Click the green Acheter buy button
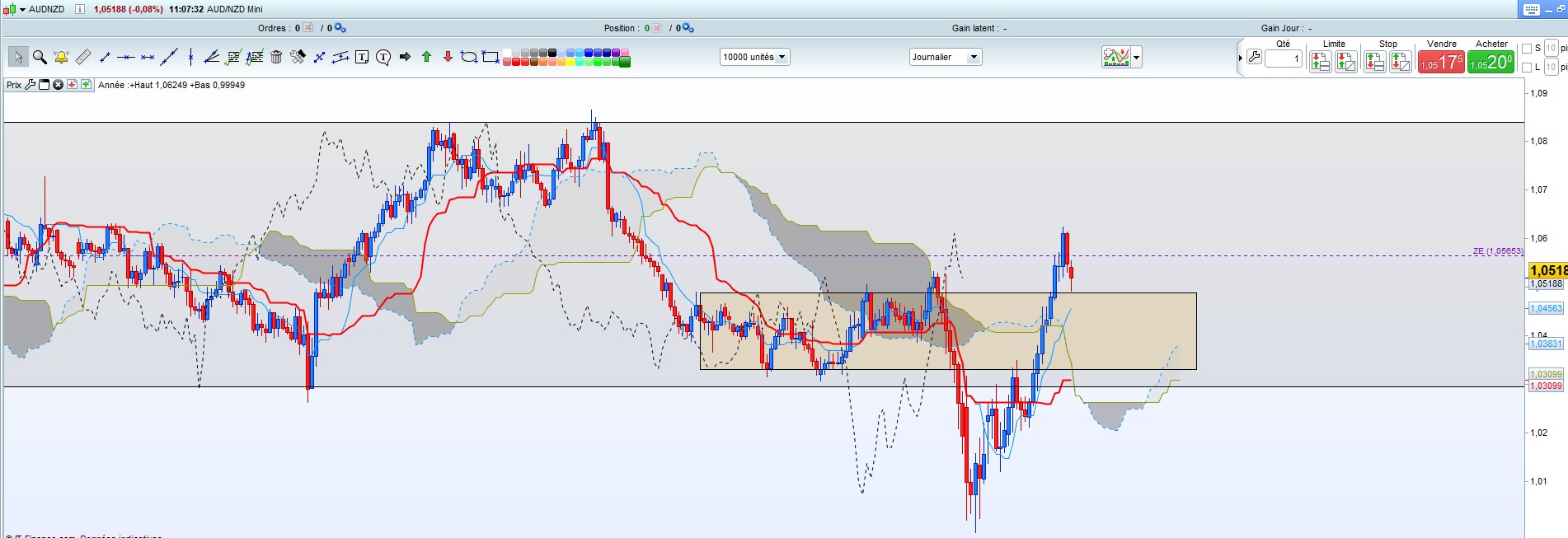Viewport: 1568px width, 538px height. [x=1491, y=62]
